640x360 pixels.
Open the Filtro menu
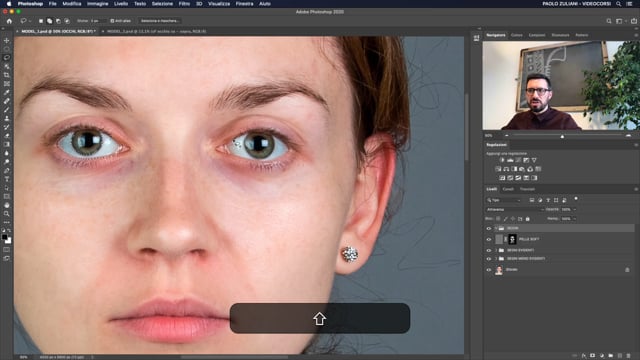(x=184, y=4)
